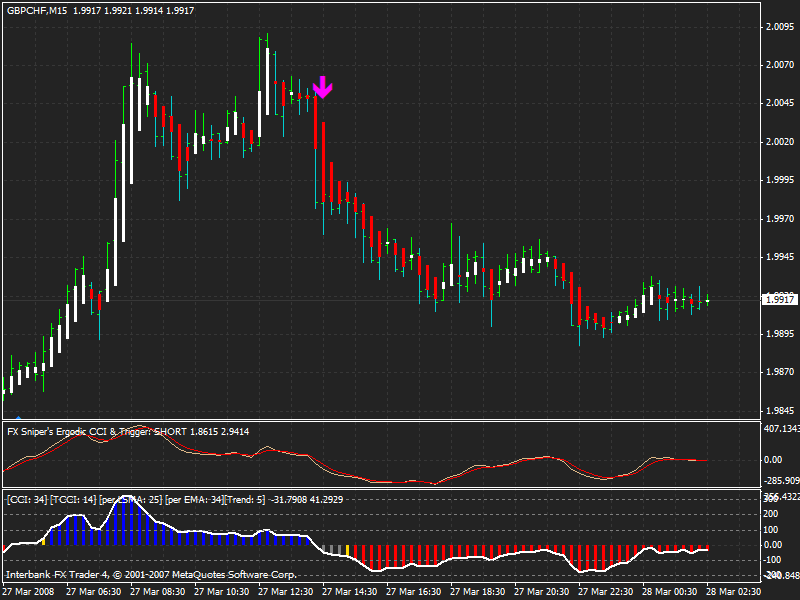The image size is (800, 600).
Task: Click the blue triangle marker at chart bottom
Action: pyautogui.click(x=18, y=417)
